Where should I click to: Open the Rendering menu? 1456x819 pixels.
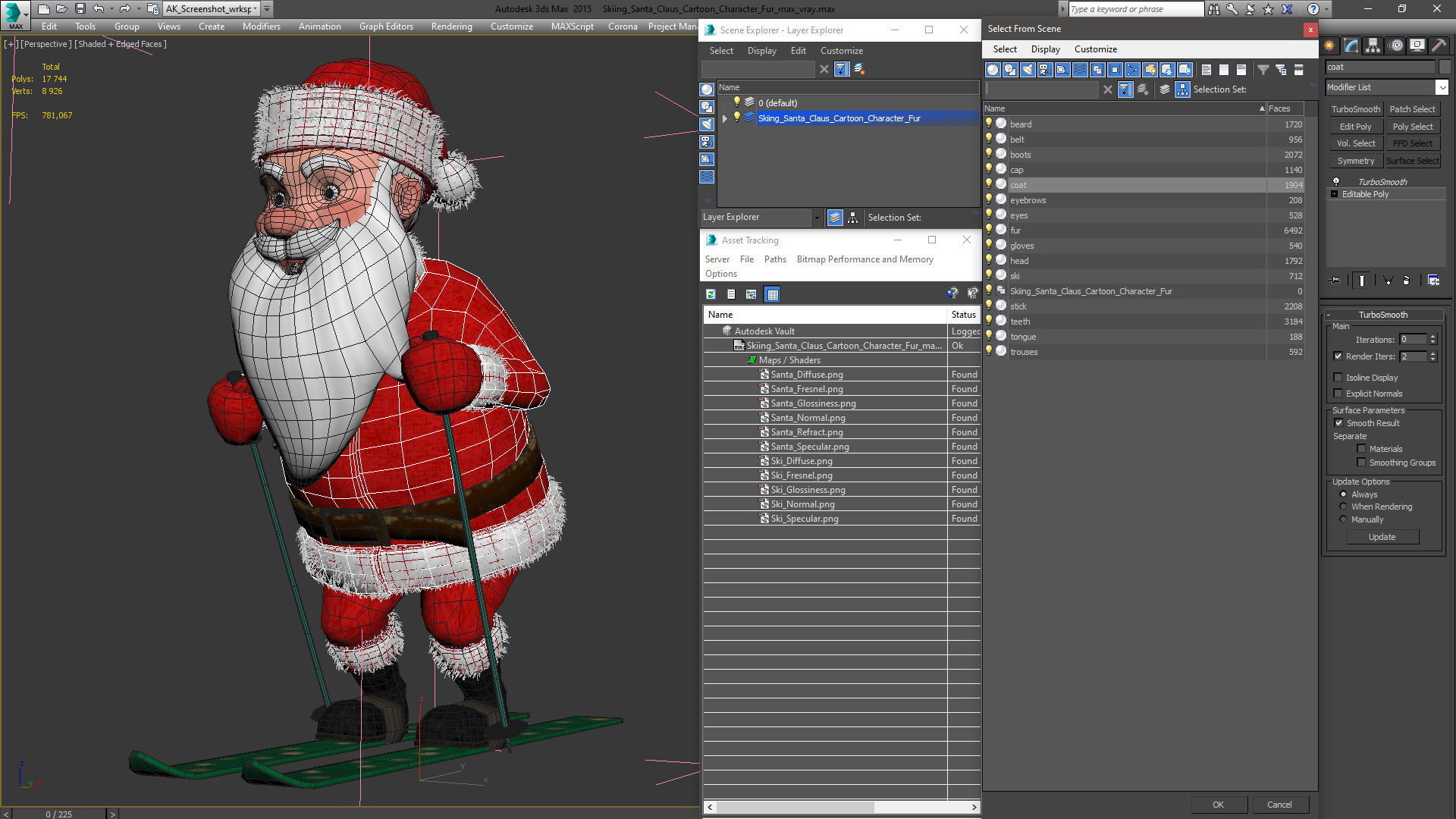point(451,26)
